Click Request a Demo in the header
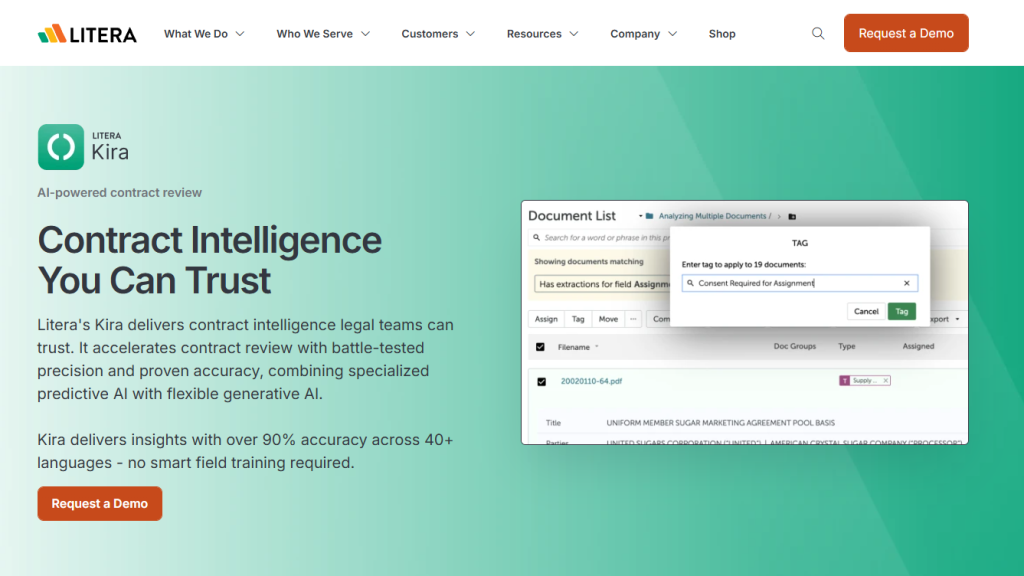 pos(906,33)
